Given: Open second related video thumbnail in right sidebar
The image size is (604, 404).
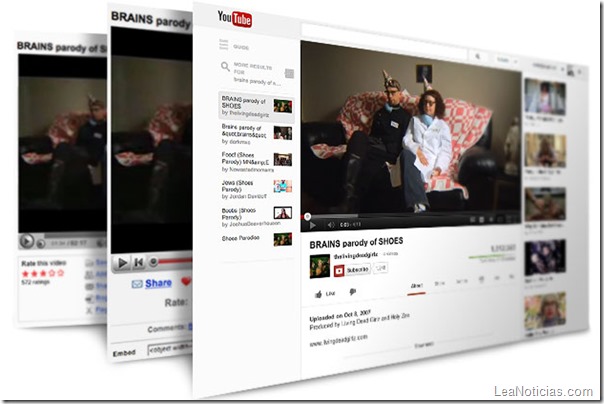Looking at the screenshot, I should point(545,150).
